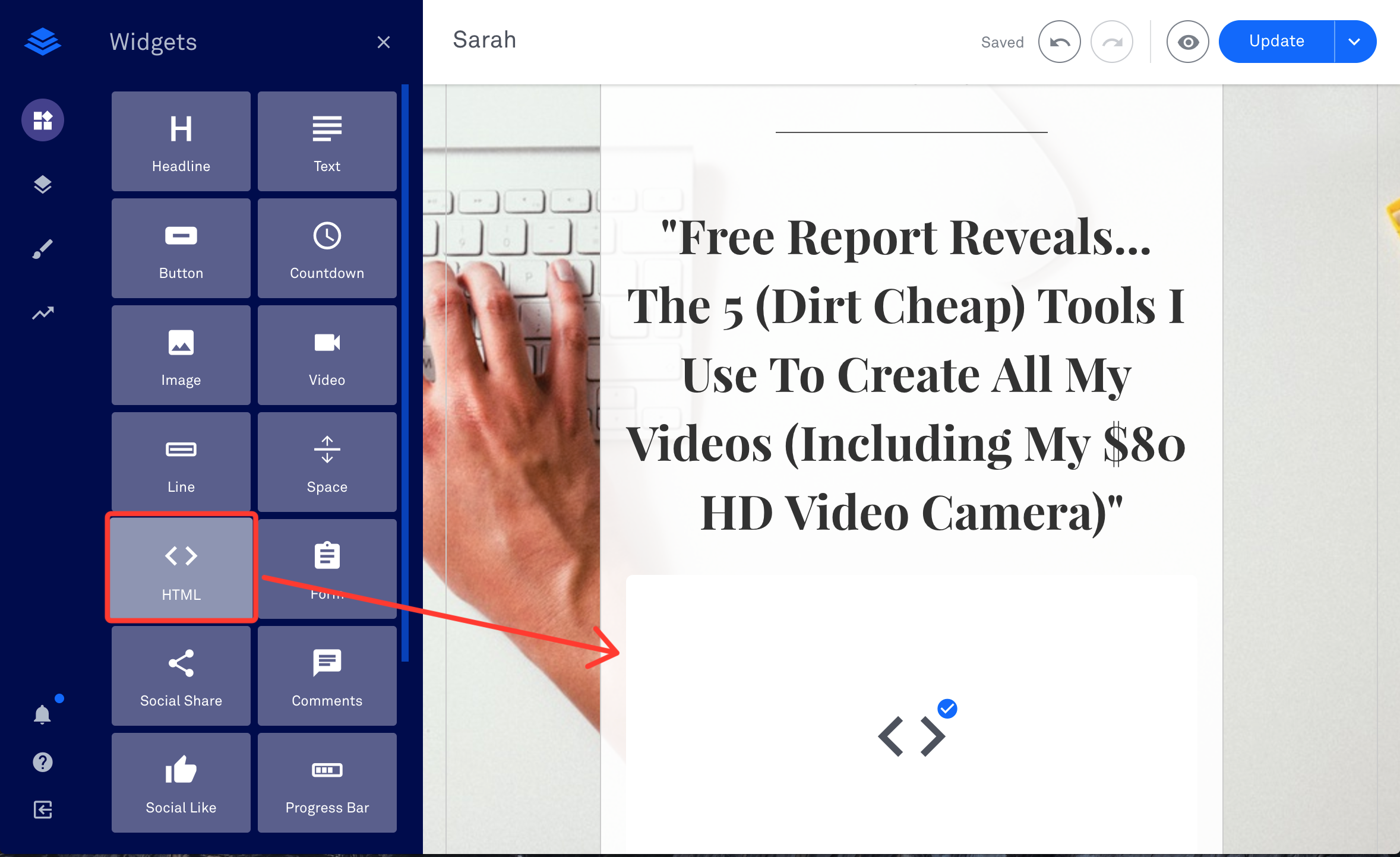This screenshot has height=857, width=1400.
Task: Select the Line widget
Action: [181, 462]
